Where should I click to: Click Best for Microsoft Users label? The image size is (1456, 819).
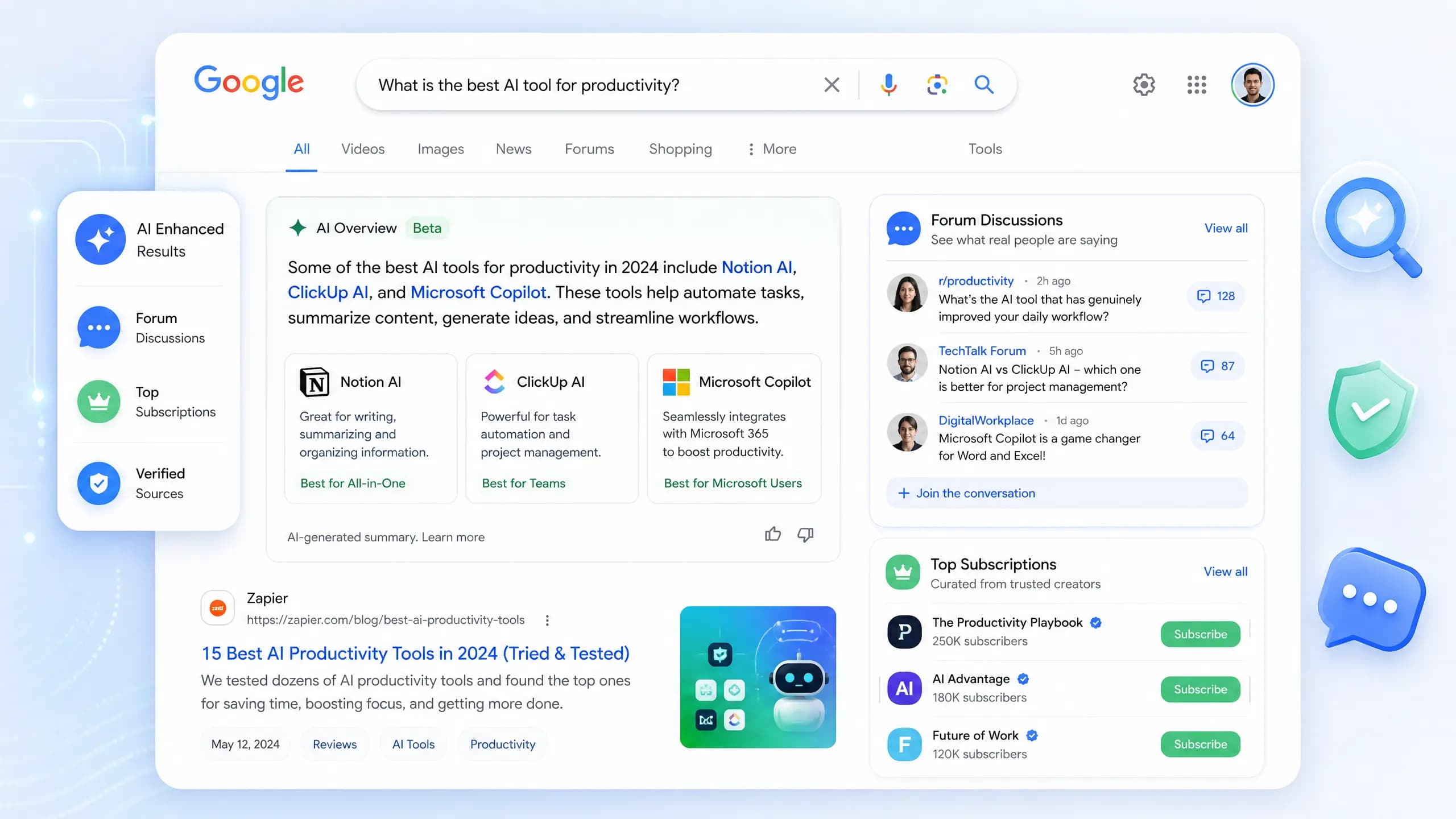[733, 483]
